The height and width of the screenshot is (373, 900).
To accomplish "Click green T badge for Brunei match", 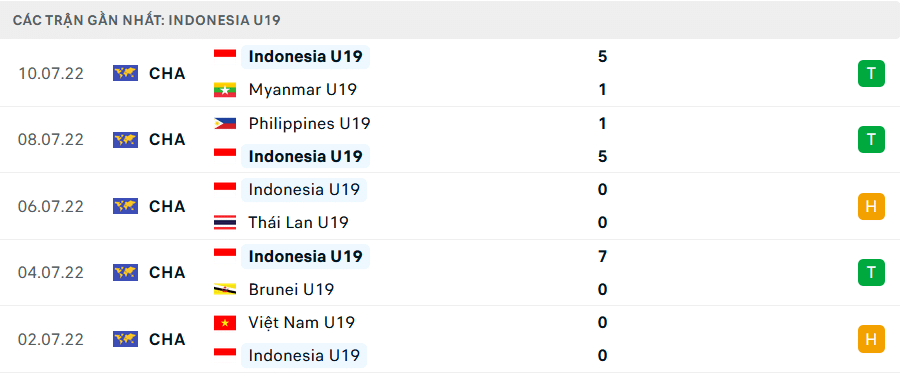I will tap(871, 273).
